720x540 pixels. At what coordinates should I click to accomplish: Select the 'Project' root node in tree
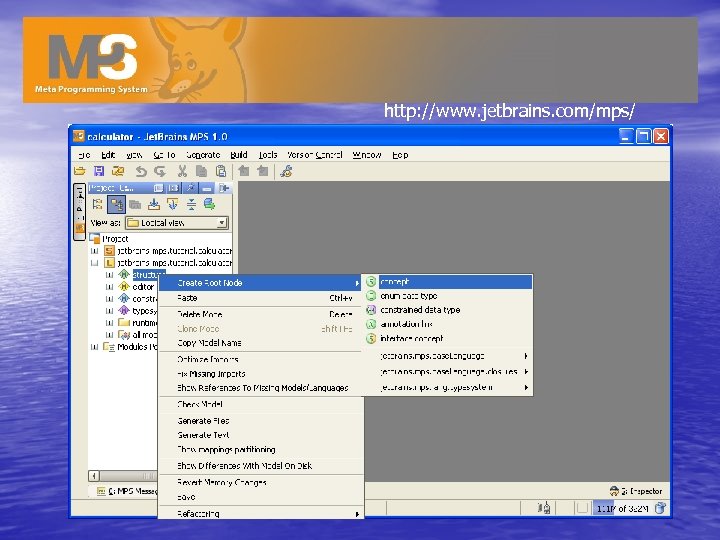click(x=115, y=239)
